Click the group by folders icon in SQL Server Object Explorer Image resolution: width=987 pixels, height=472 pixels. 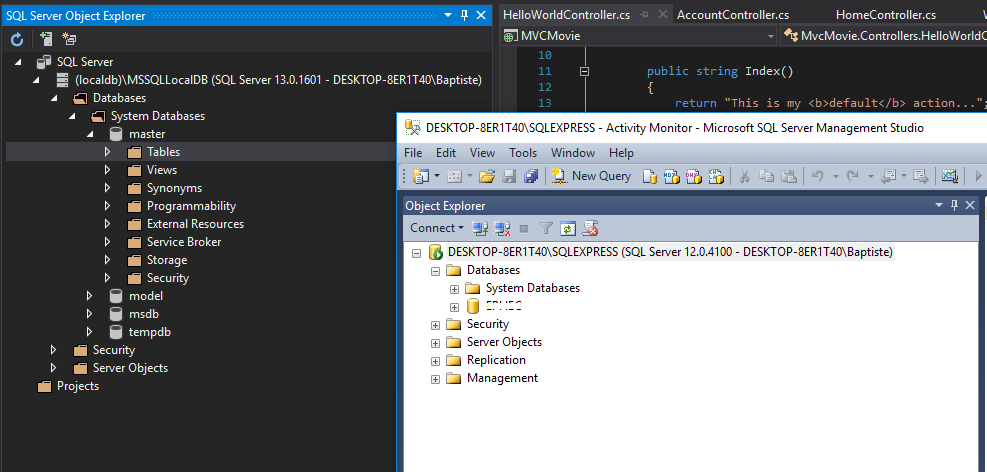pos(69,39)
